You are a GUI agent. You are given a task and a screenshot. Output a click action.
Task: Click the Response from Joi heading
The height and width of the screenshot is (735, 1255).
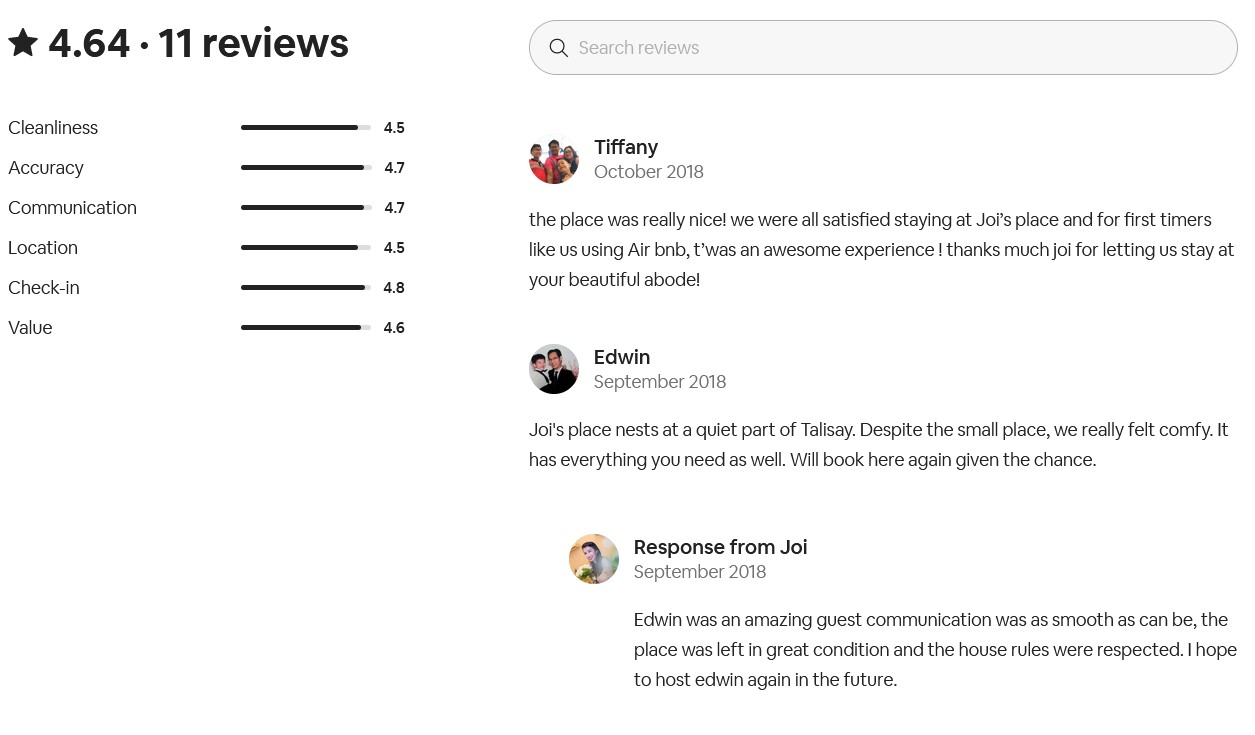click(720, 547)
